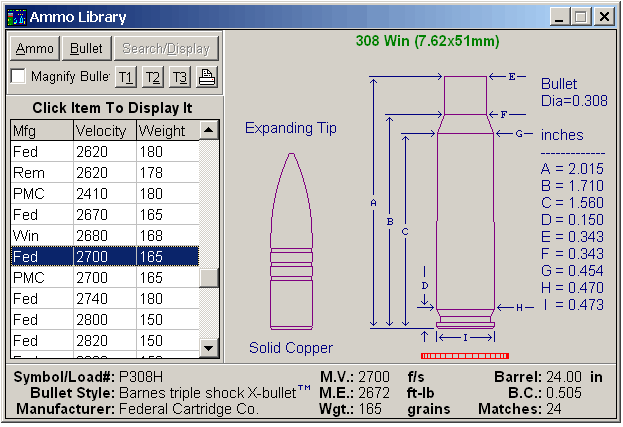Close the Ammo Library window

tap(604, 17)
